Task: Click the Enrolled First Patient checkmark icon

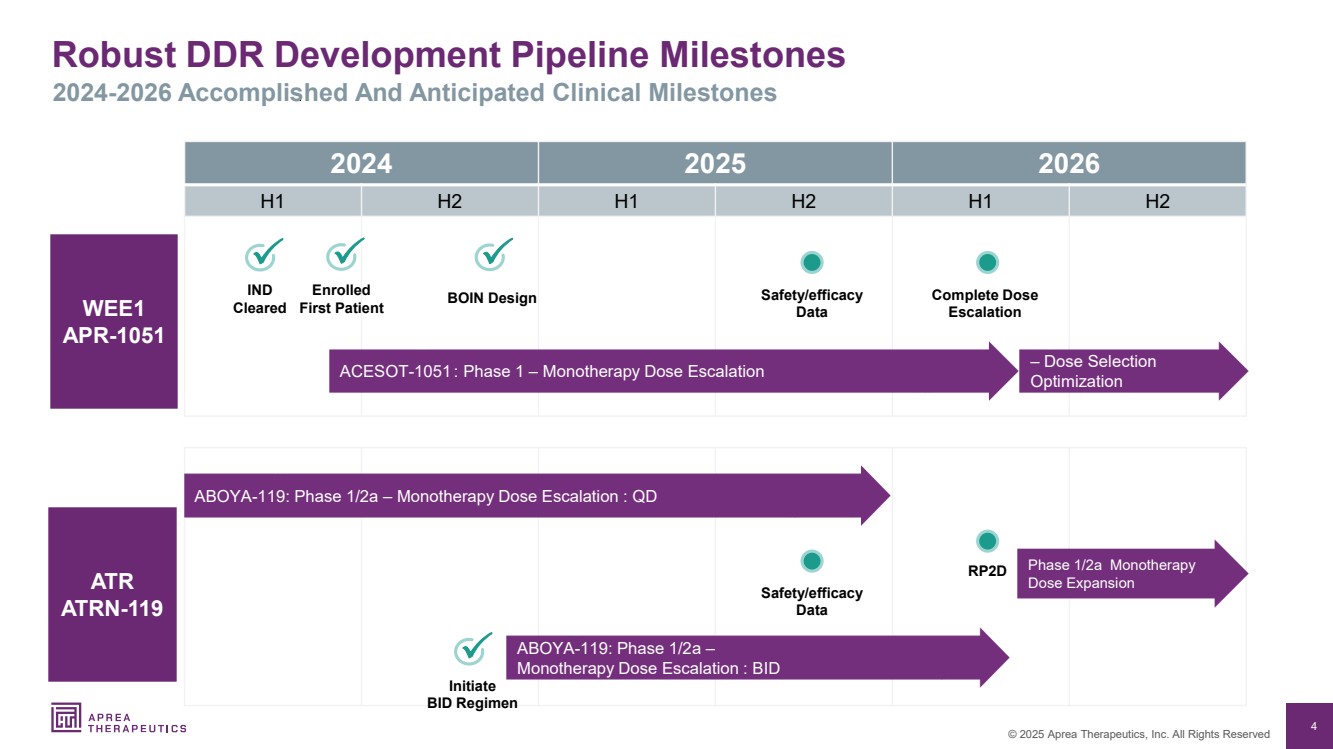Action: (344, 256)
